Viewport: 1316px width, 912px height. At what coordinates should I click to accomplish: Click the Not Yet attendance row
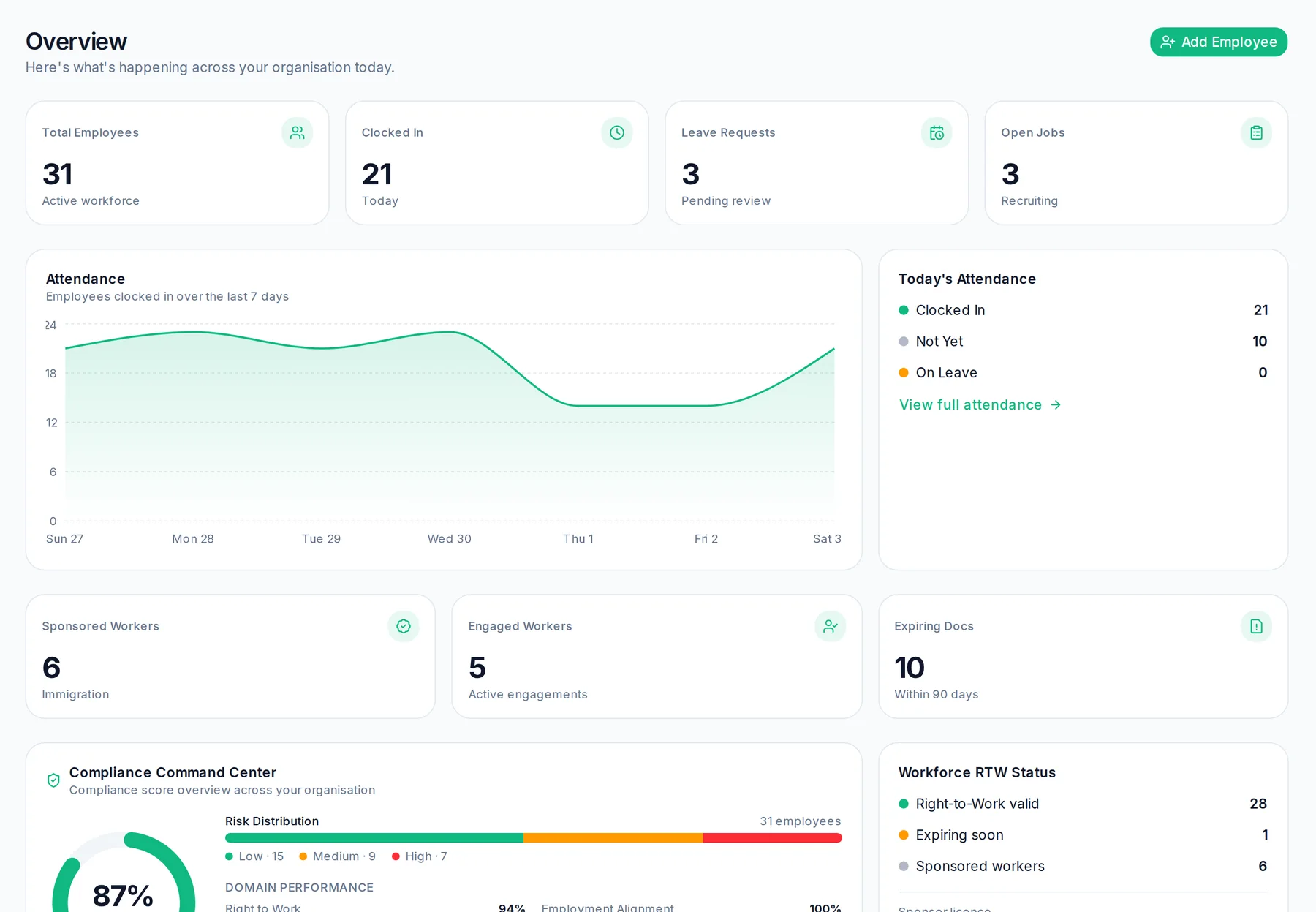pyautogui.click(x=1083, y=342)
